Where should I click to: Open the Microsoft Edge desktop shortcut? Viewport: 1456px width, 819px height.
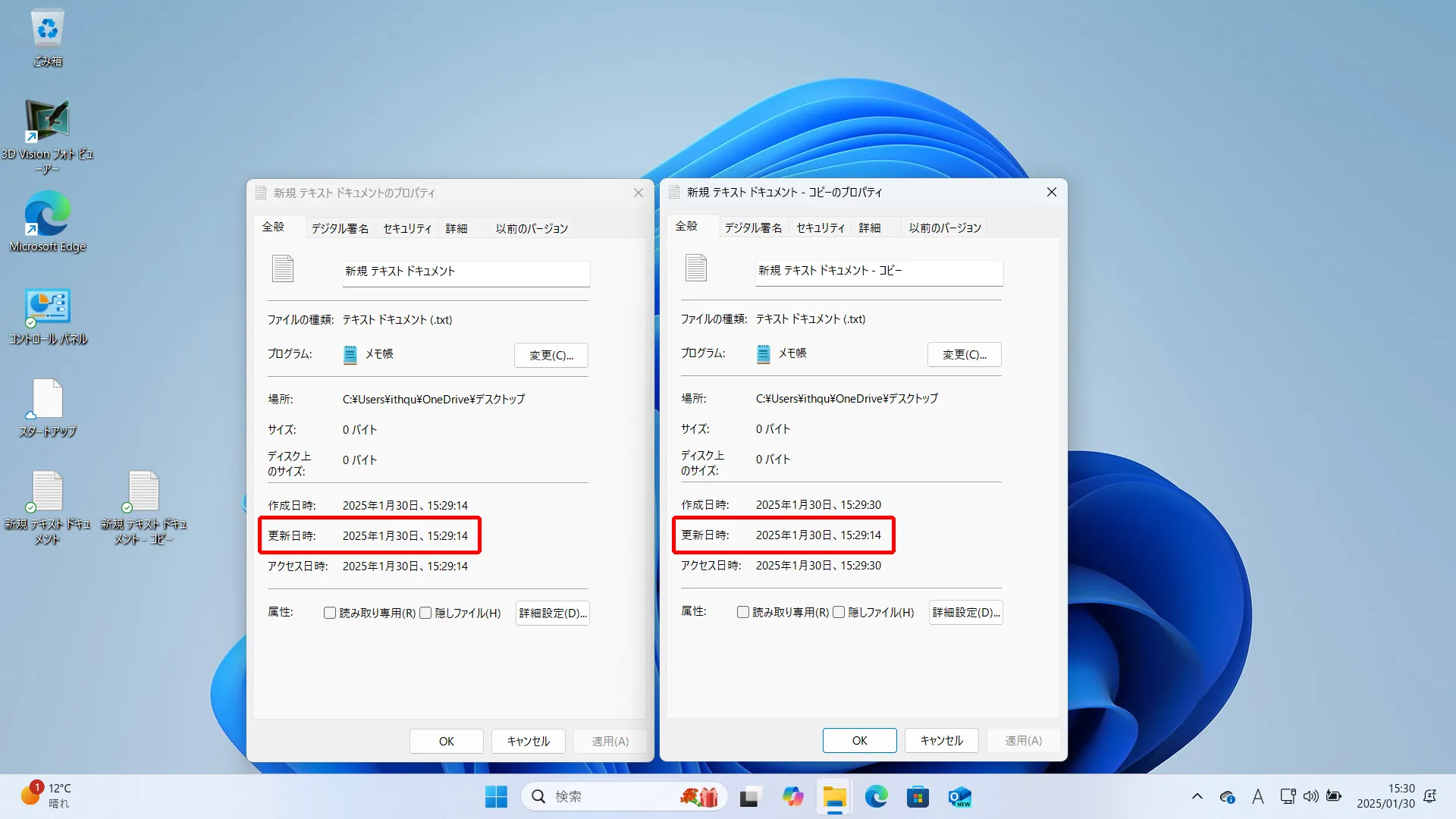click(x=47, y=221)
